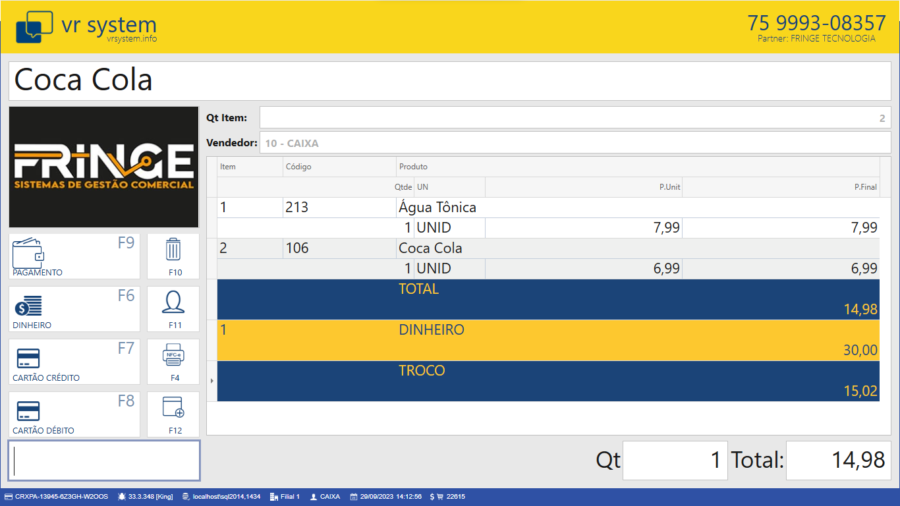Click the Qt Item field
The image size is (900, 506).
(x=574, y=118)
